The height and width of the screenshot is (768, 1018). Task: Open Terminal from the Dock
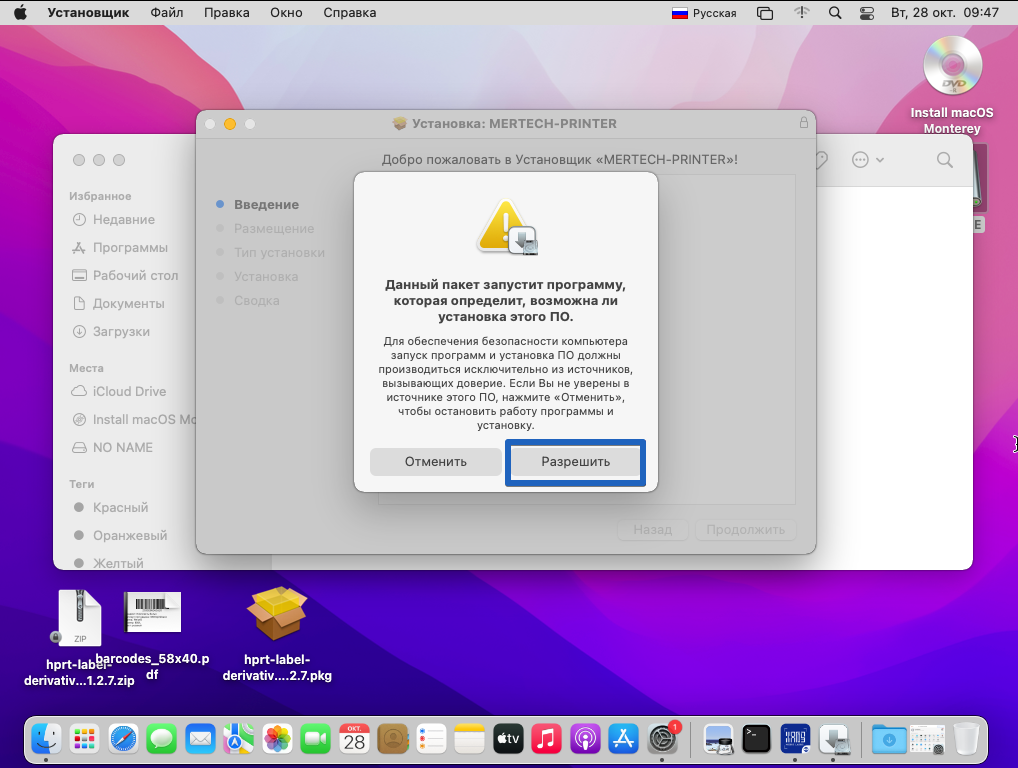pos(756,739)
